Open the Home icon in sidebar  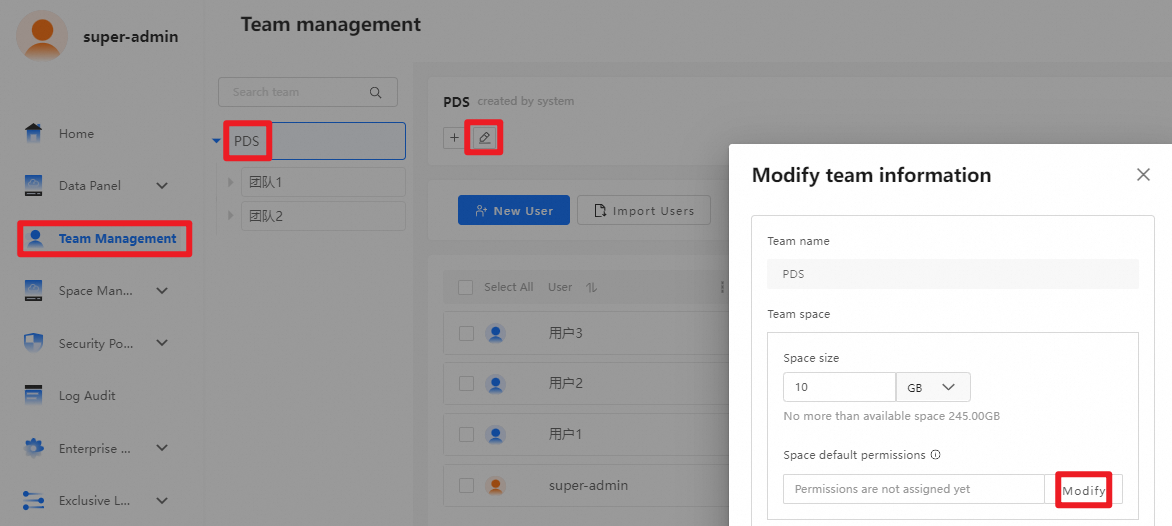click(x=34, y=133)
